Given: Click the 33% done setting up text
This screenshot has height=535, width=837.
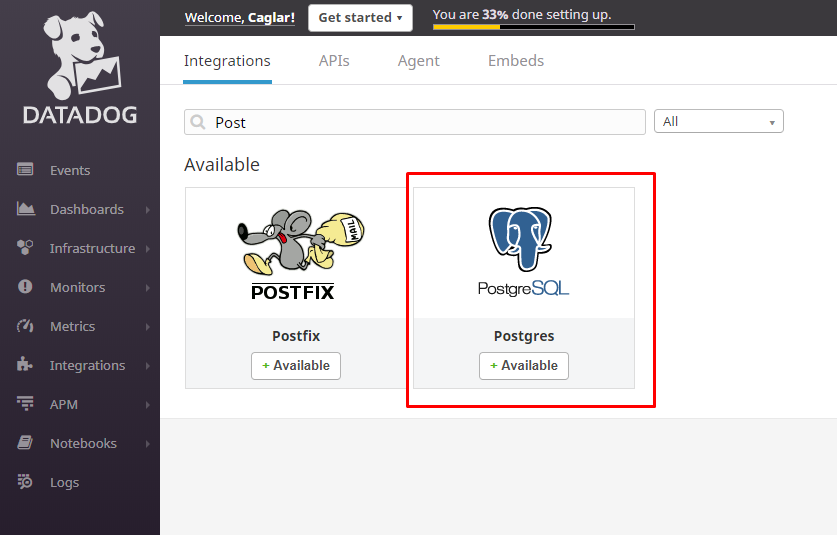Looking at the screenshot, I should click(x=522, y=14).
